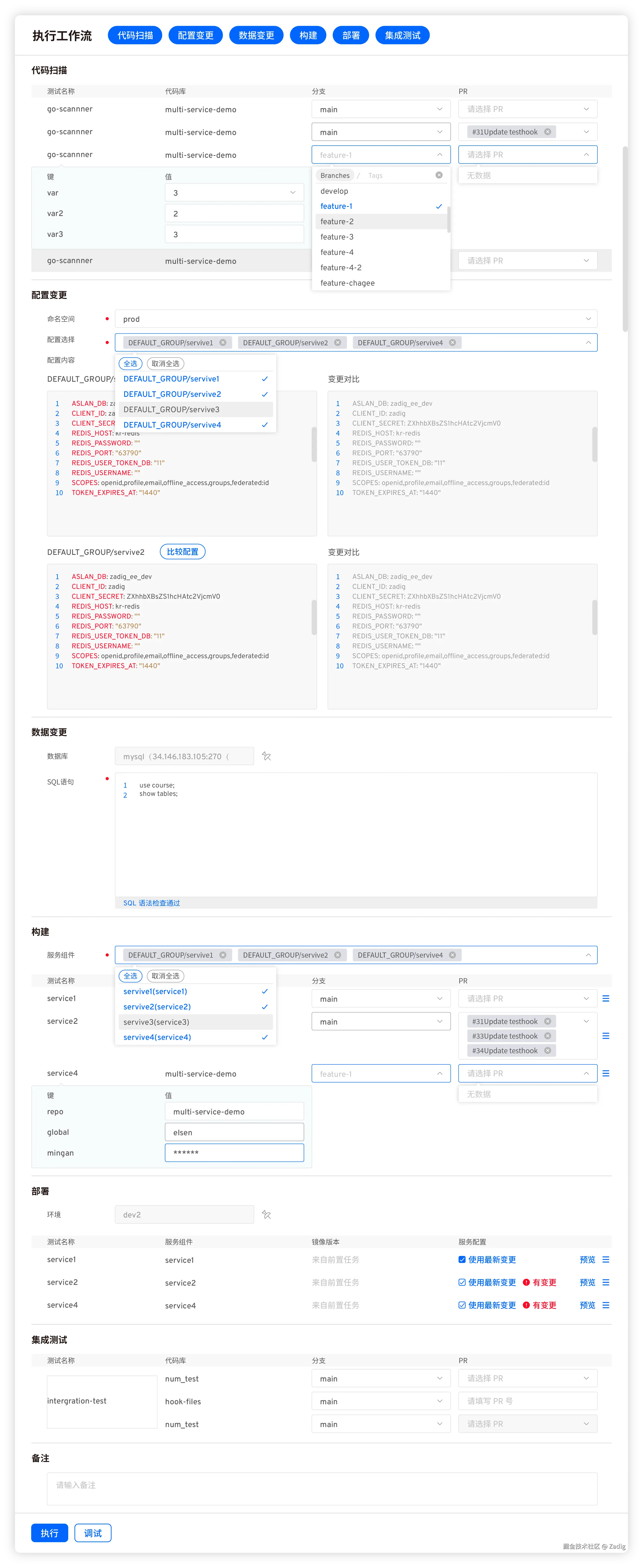Click the icon beside the mysql database field
This screenshot has width=643, height=1568.
coord(266,756)
